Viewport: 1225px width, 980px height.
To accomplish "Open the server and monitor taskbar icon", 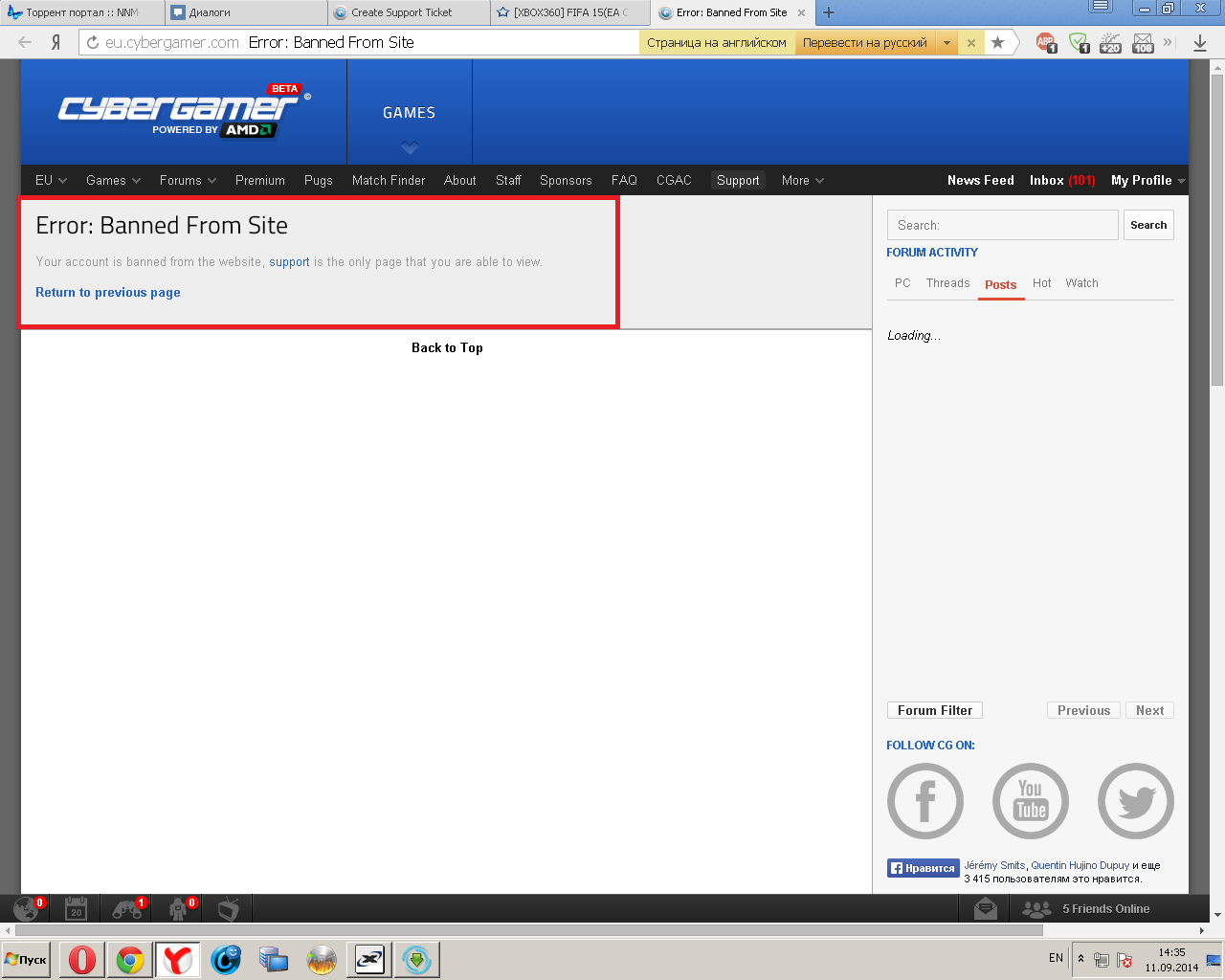I will pyautogui.click(x=274, y=959).
